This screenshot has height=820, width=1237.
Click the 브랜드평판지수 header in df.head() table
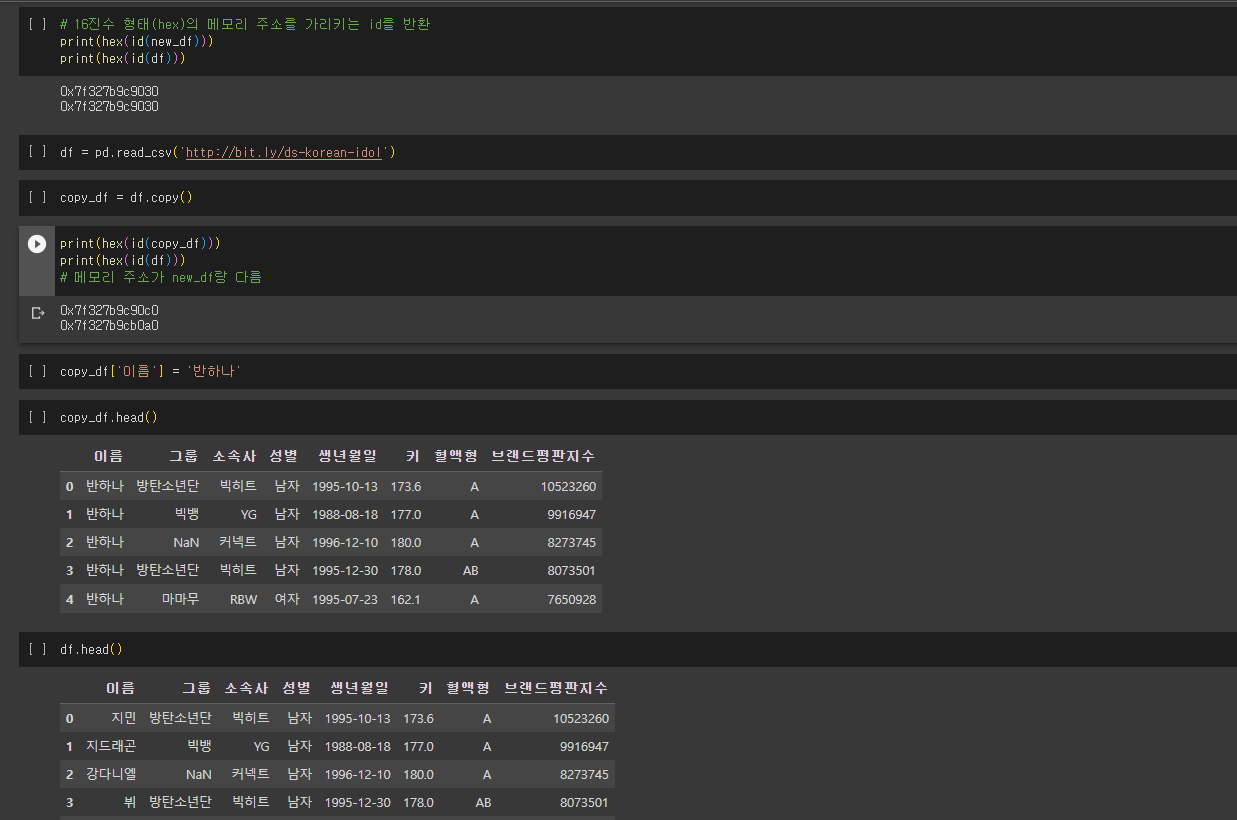point(556,688)
